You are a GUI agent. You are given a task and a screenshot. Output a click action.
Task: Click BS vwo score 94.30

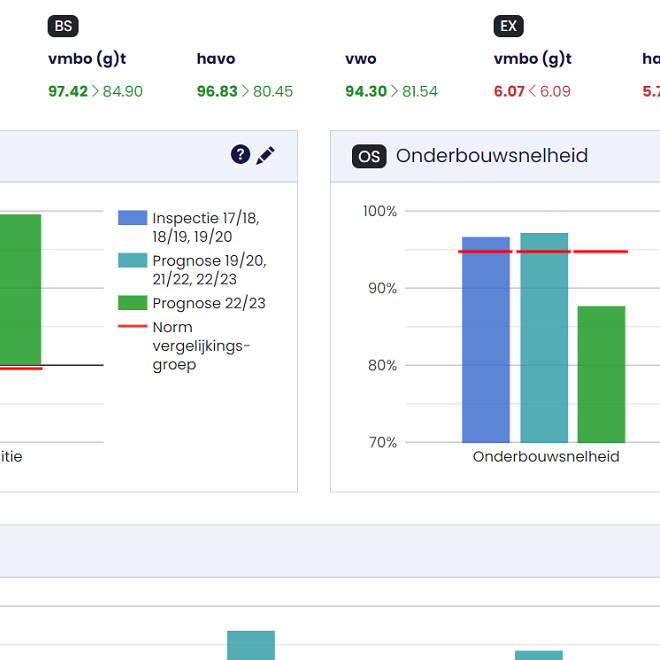pyautogui.click(x=366, y=91)
